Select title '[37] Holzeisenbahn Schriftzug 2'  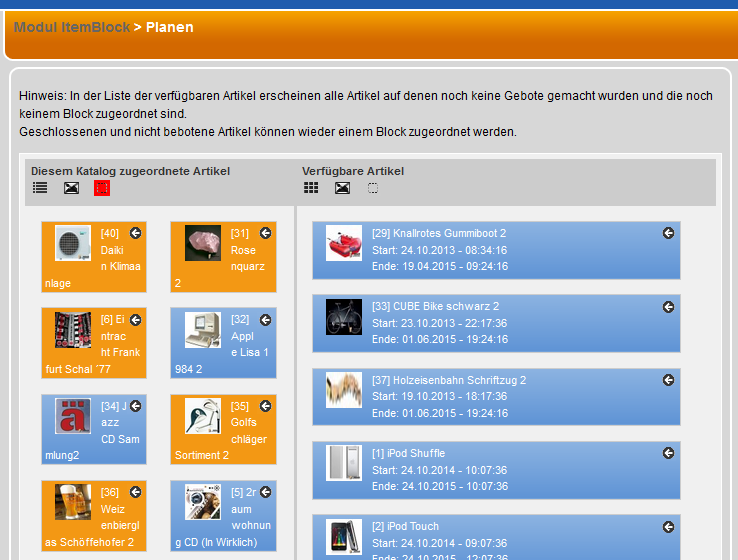pyautogui.click(x=449, y=380)
